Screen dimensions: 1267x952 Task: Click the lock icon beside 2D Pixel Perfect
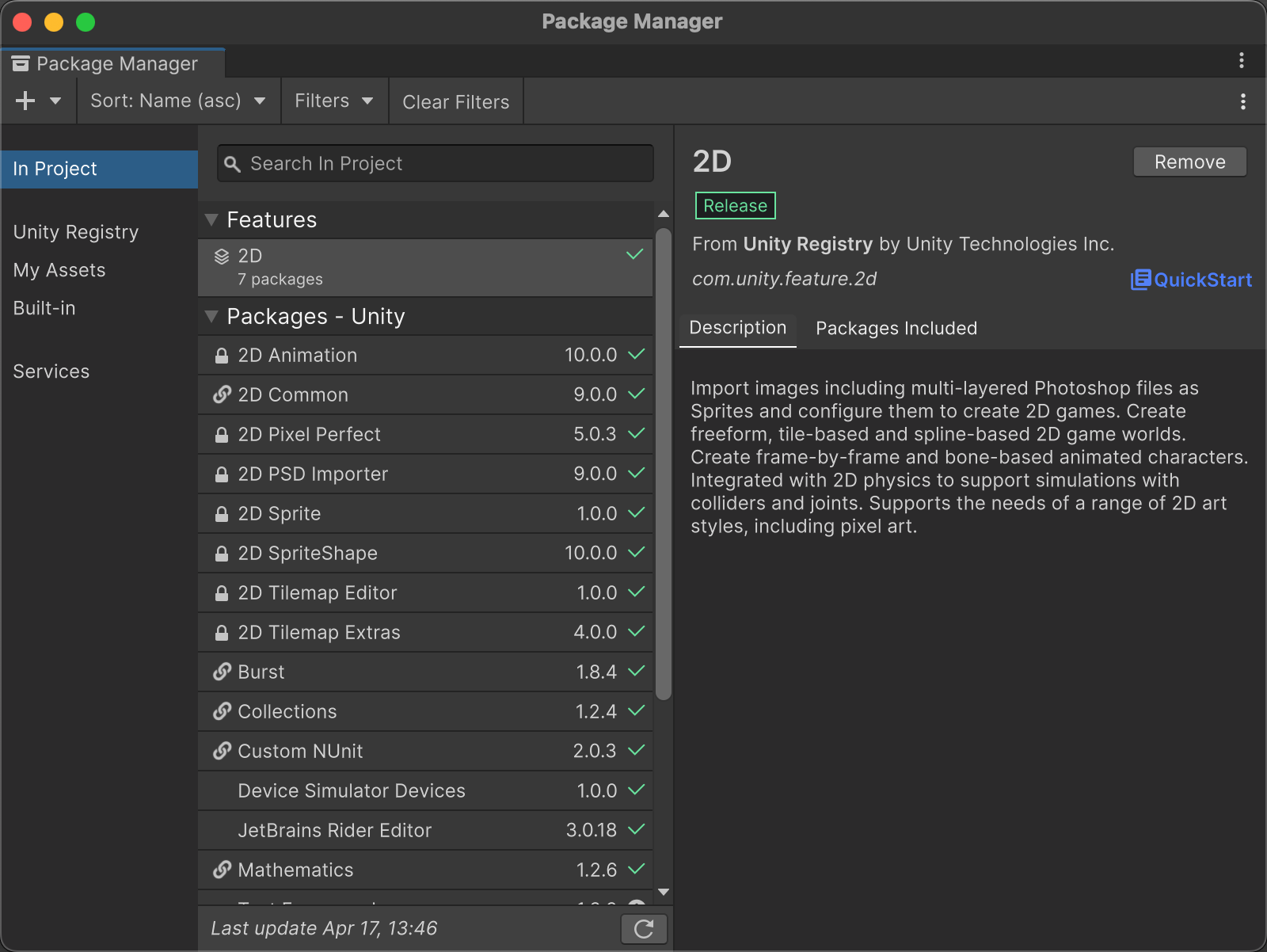tap(222, 435)
